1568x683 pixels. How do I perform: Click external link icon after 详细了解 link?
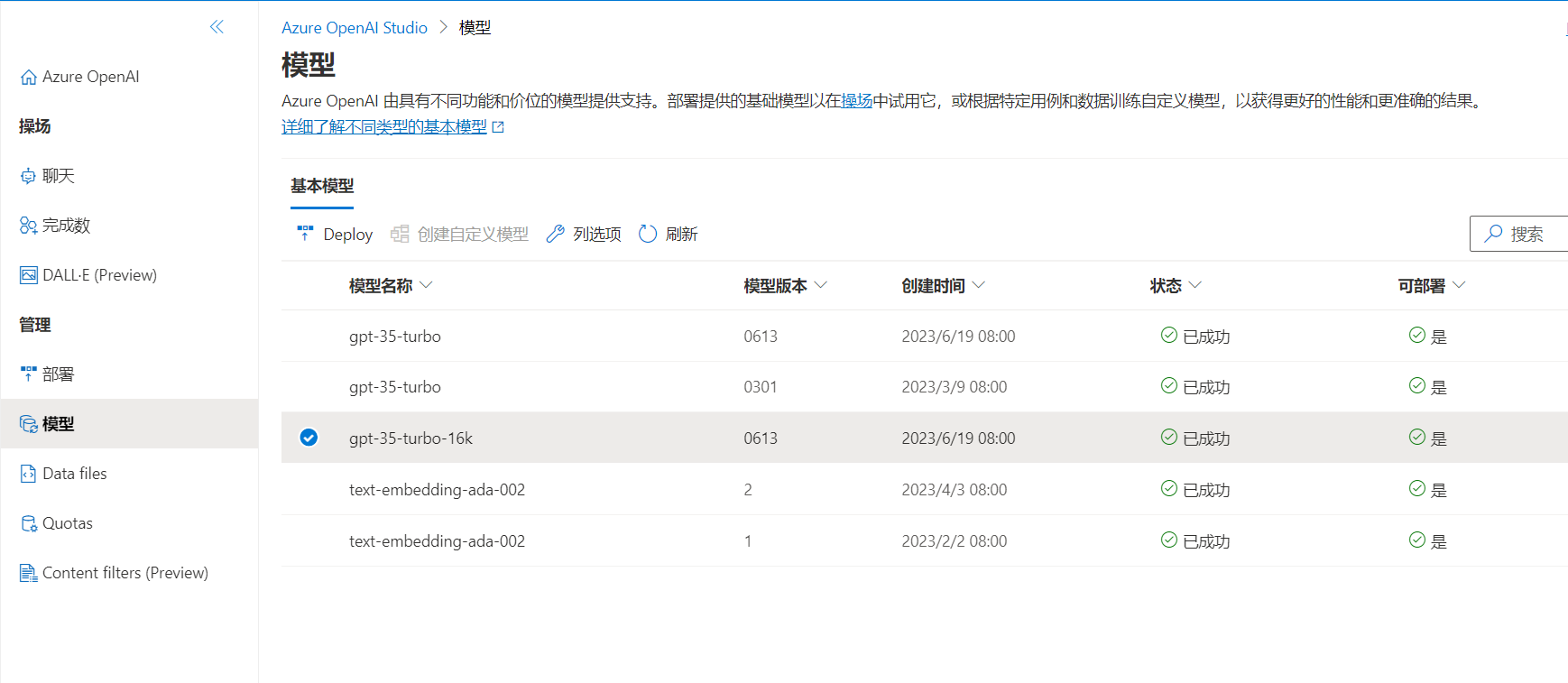pos(498,127)
